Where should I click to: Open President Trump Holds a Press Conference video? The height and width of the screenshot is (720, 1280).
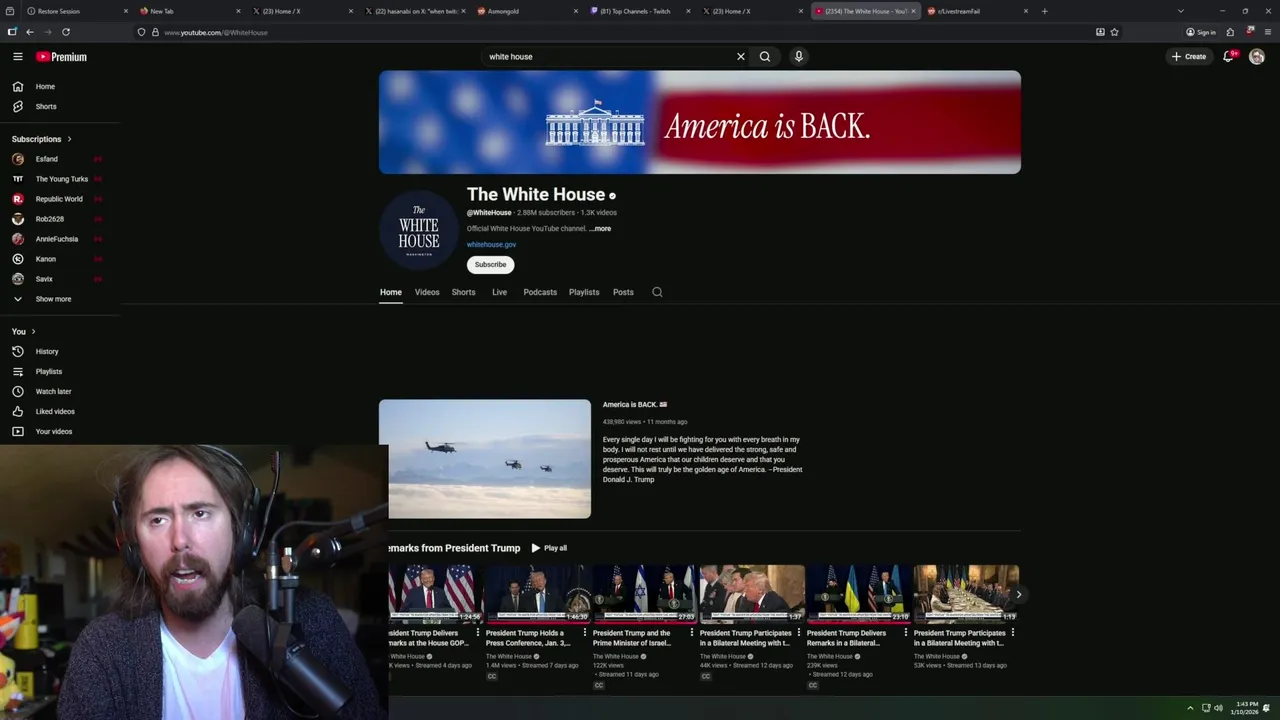click(x=538, y=595)
